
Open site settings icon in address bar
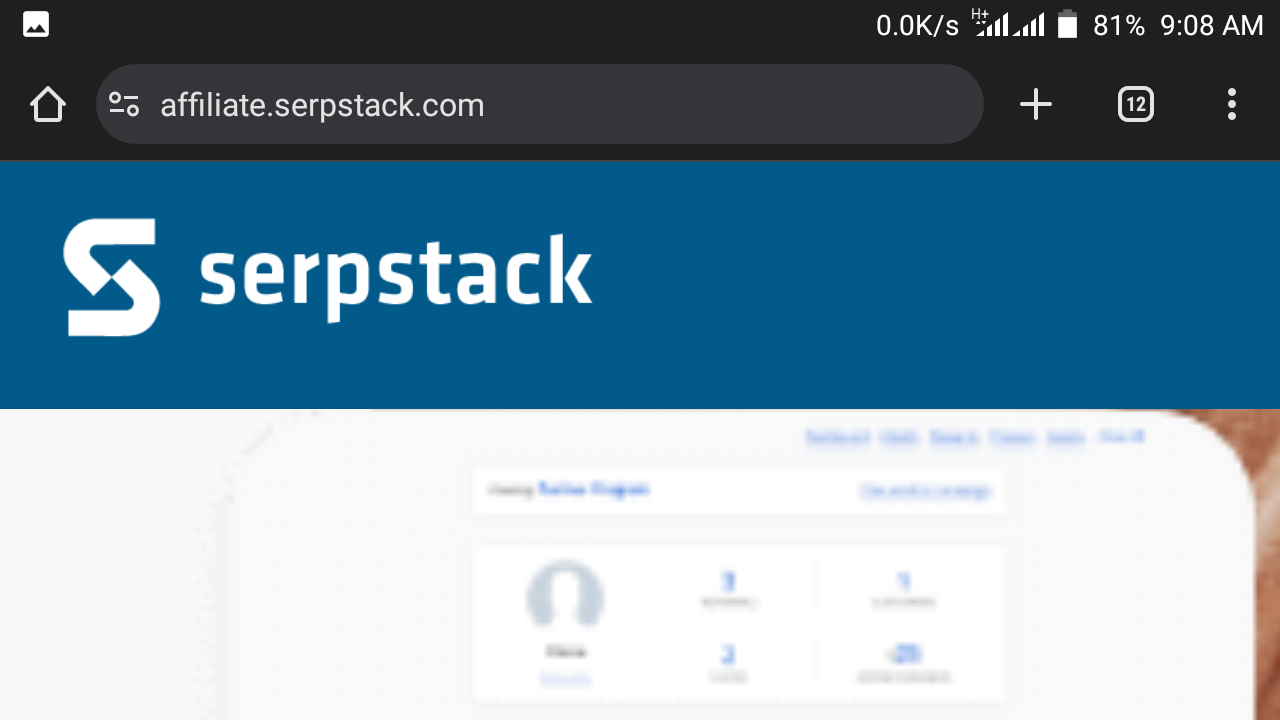pyautogui.click(x=124, y=104)
